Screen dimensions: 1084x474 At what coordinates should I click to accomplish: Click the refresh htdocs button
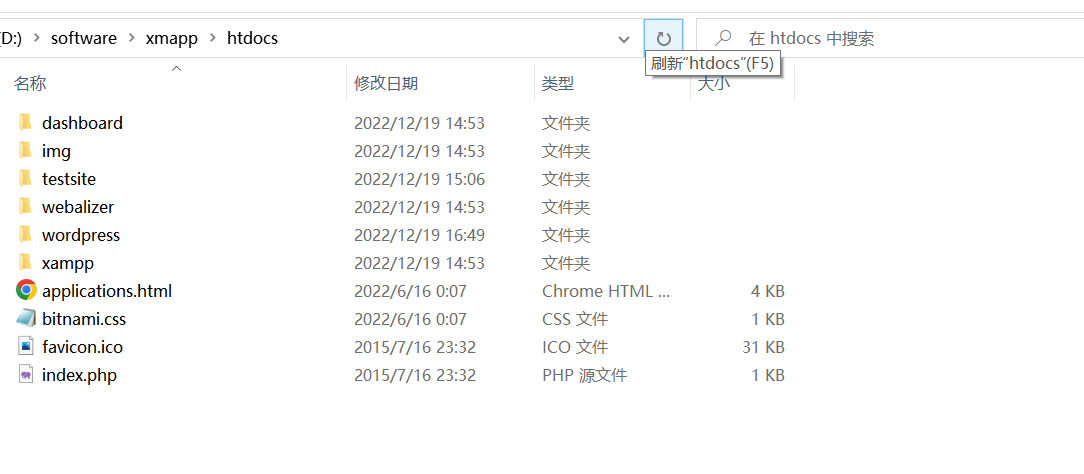[663, 39]
